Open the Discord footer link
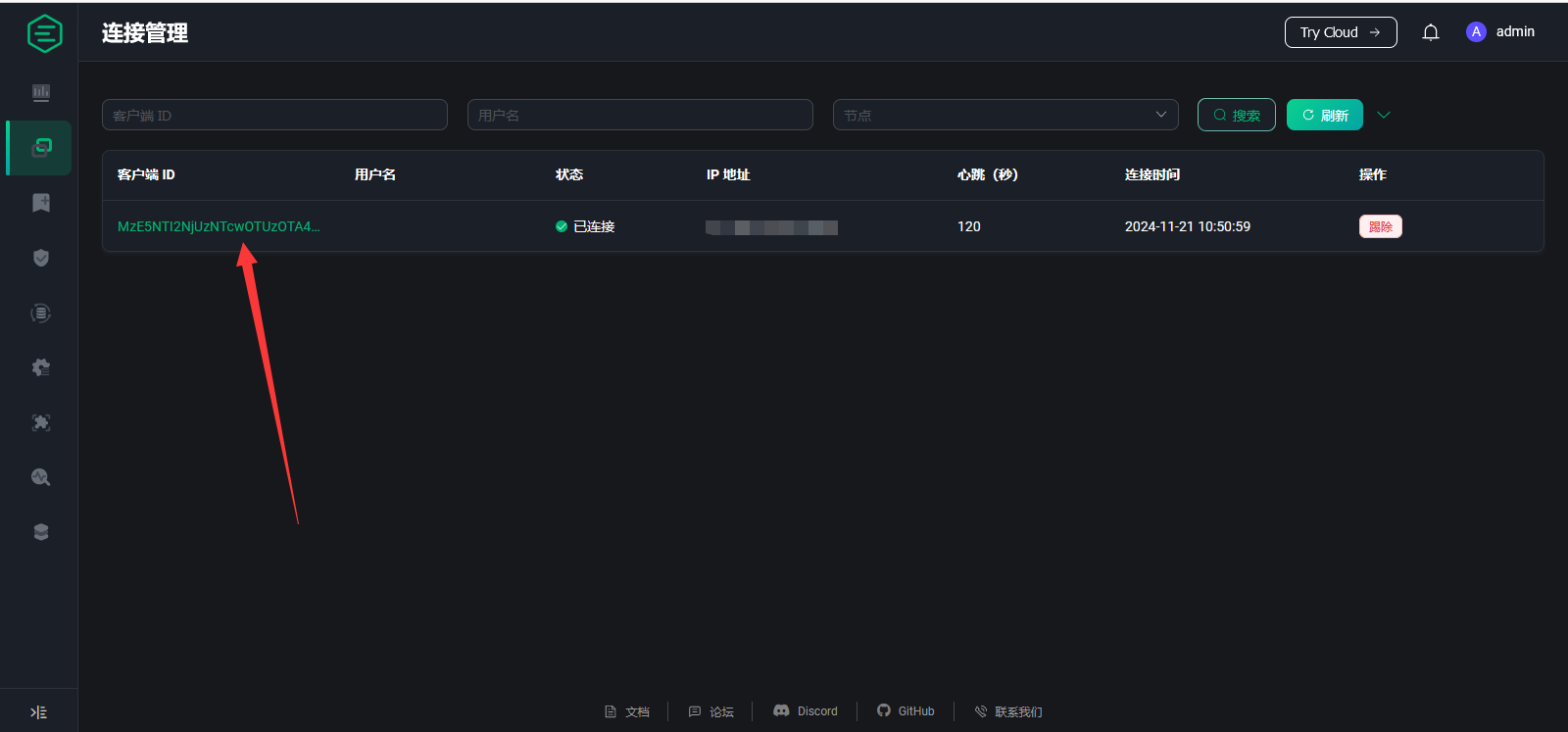 (806, 711)
